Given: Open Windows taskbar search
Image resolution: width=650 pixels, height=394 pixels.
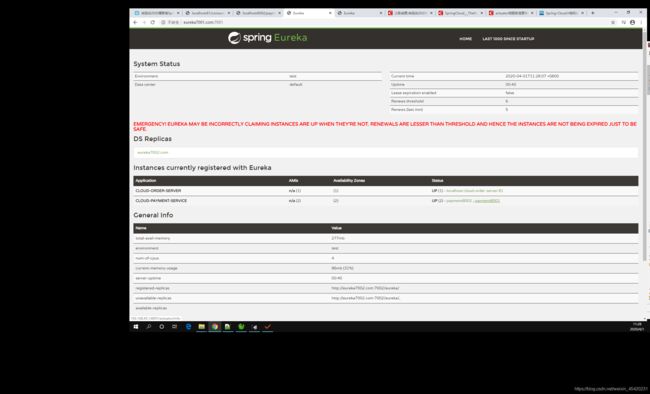Looking at the screenshot, I should (x=148, y=327).
